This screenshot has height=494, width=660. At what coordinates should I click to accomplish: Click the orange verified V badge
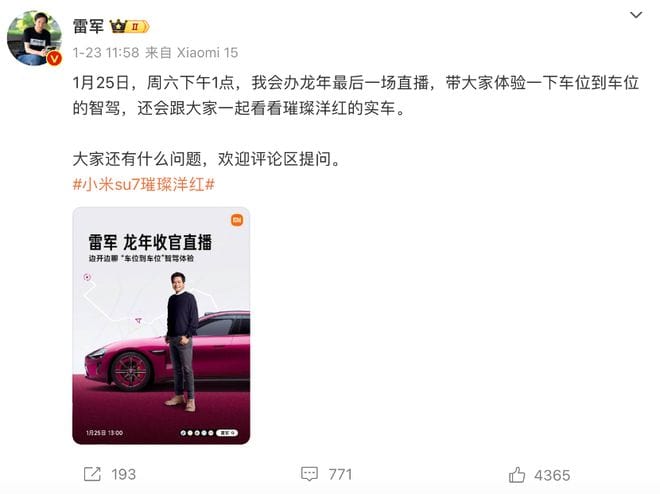point(54,59)
